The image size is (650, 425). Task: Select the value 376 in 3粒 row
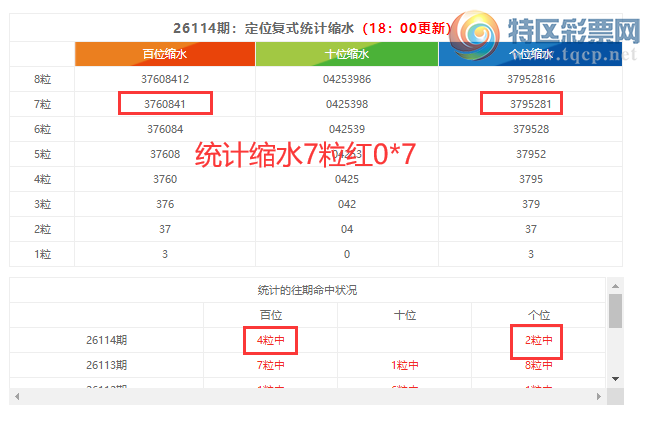(165, 204)
